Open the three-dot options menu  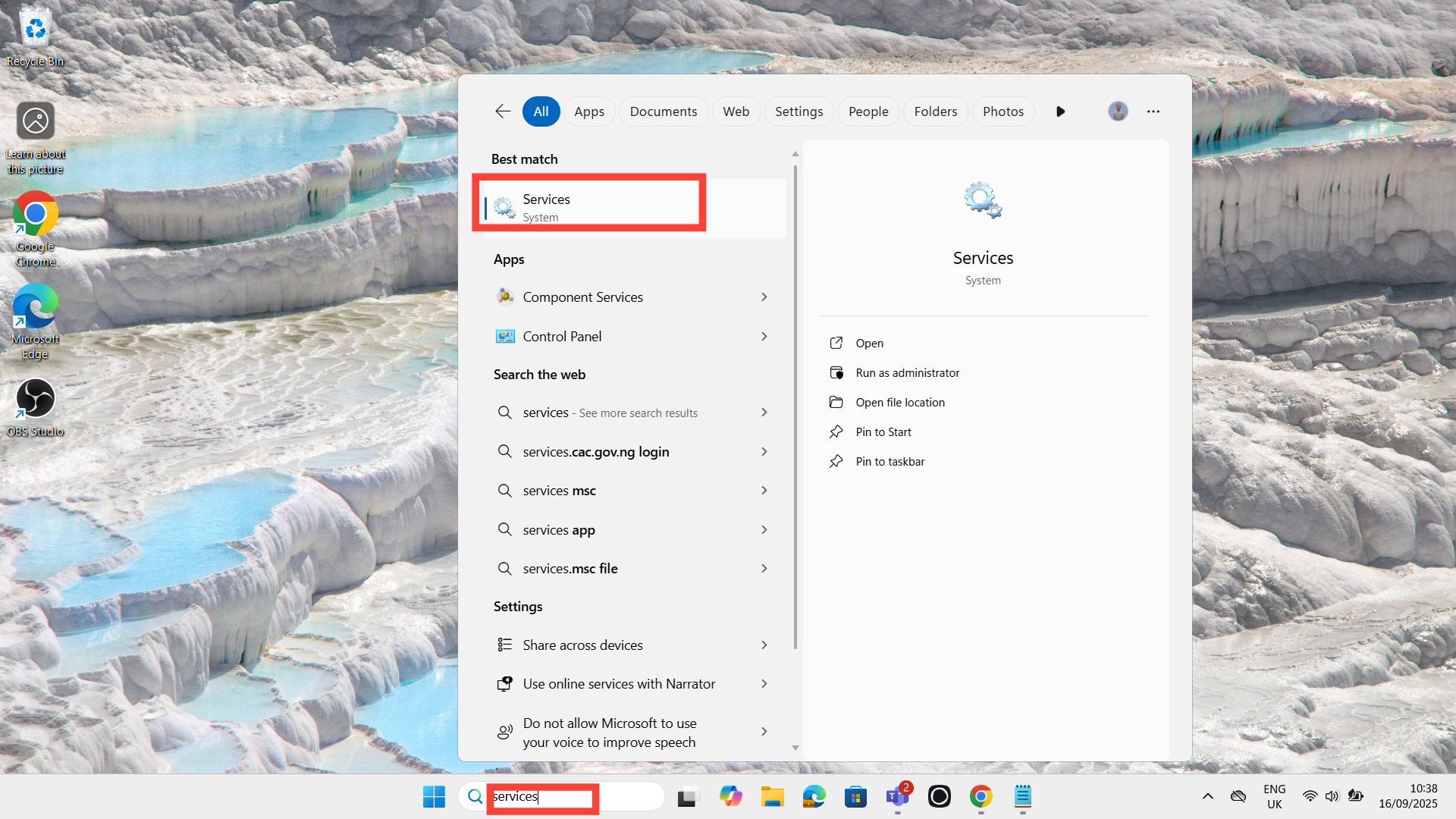coord(1153,111)
